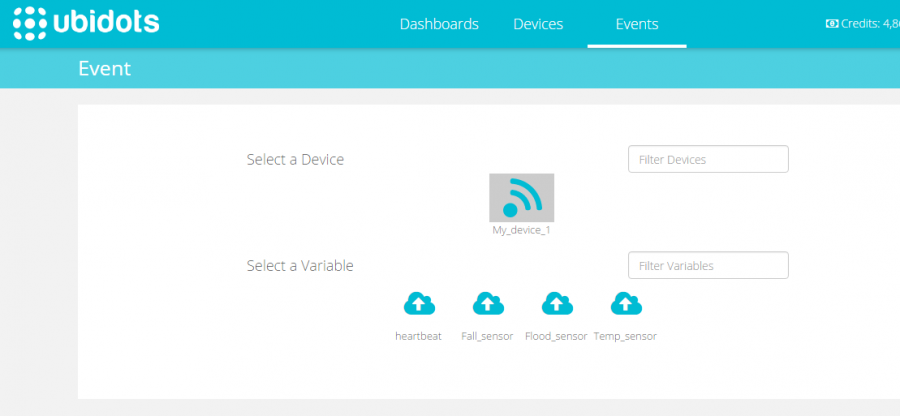Viewport: 900px width, 416px height.
Task: Click the Flood_sensor text label
Action: point(556,337)
